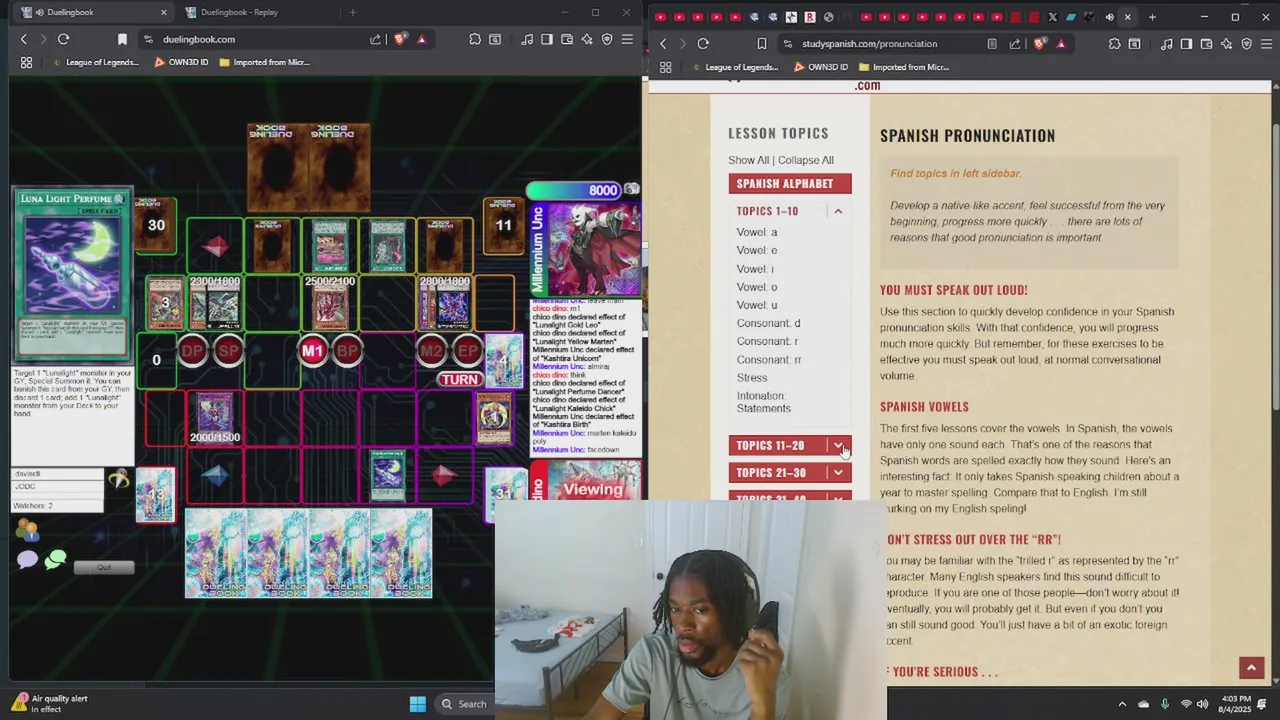Share the duelingbook.com page link
Screen dimensions: 1280x720
point(375,39)
